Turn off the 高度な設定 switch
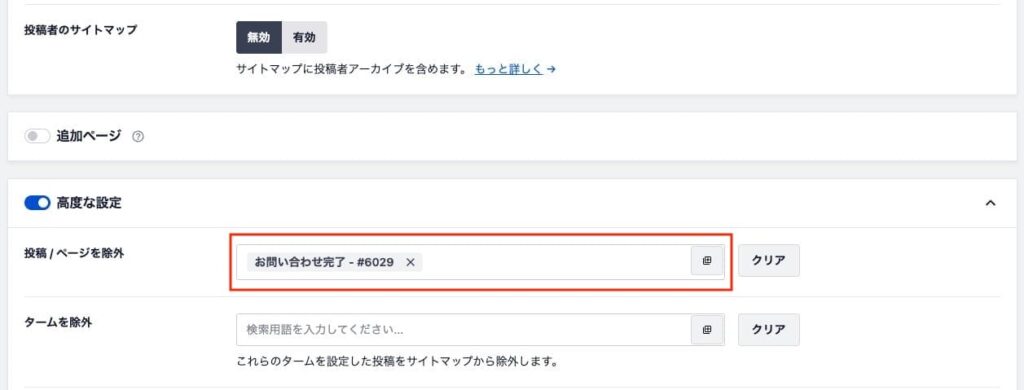The image size is (1024, 390). coord(37,203)
